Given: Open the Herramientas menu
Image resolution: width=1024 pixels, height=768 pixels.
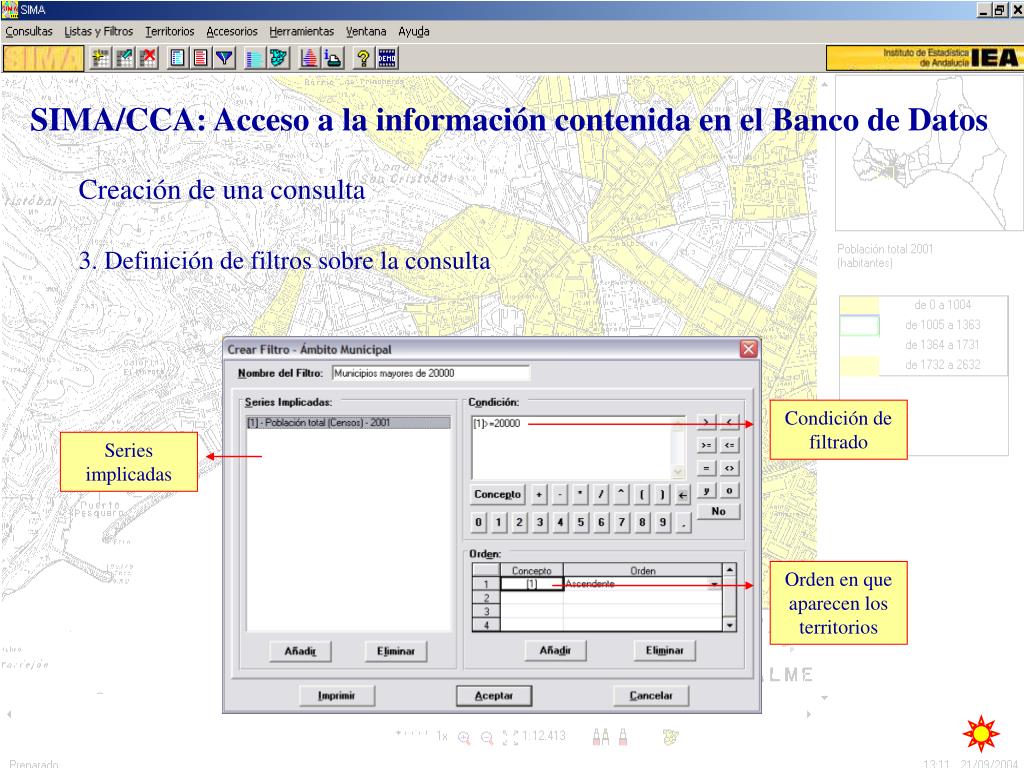Looking at the screenshot, I should (x=302, y=31).
